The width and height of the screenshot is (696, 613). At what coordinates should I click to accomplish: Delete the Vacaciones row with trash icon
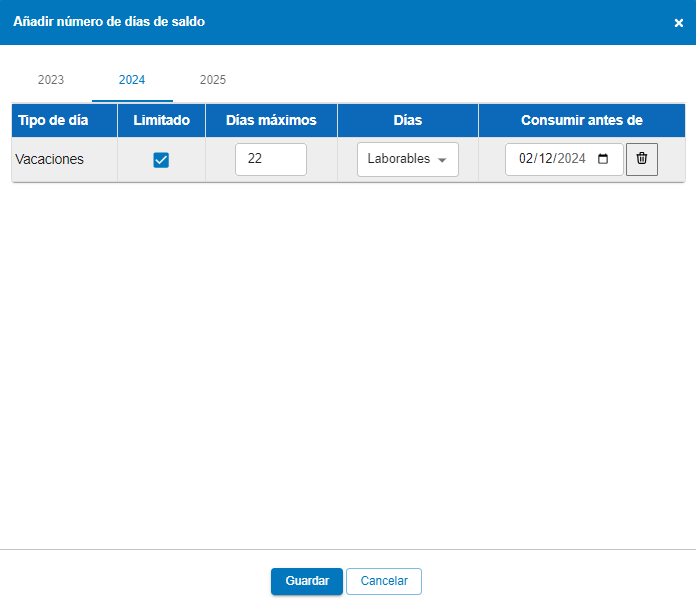(642, 159)
